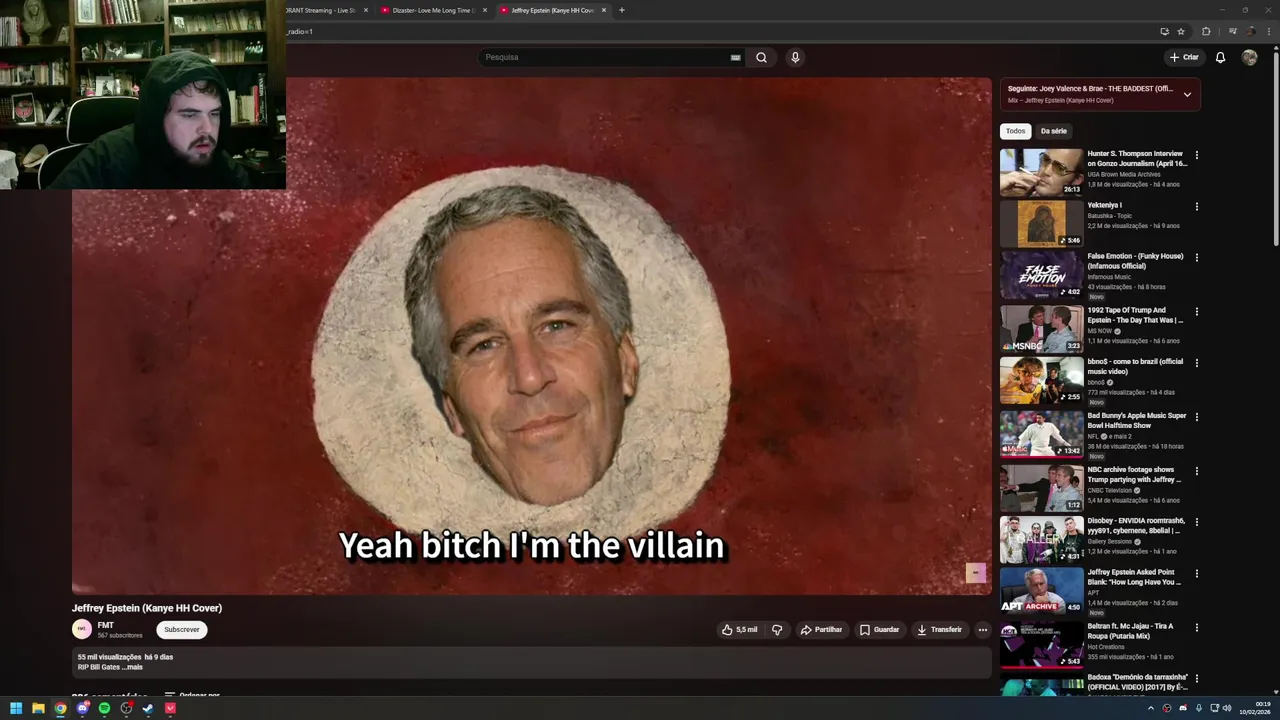Select the Da série filter chip
The image size is (1280, 720).
click(1053, 131)
